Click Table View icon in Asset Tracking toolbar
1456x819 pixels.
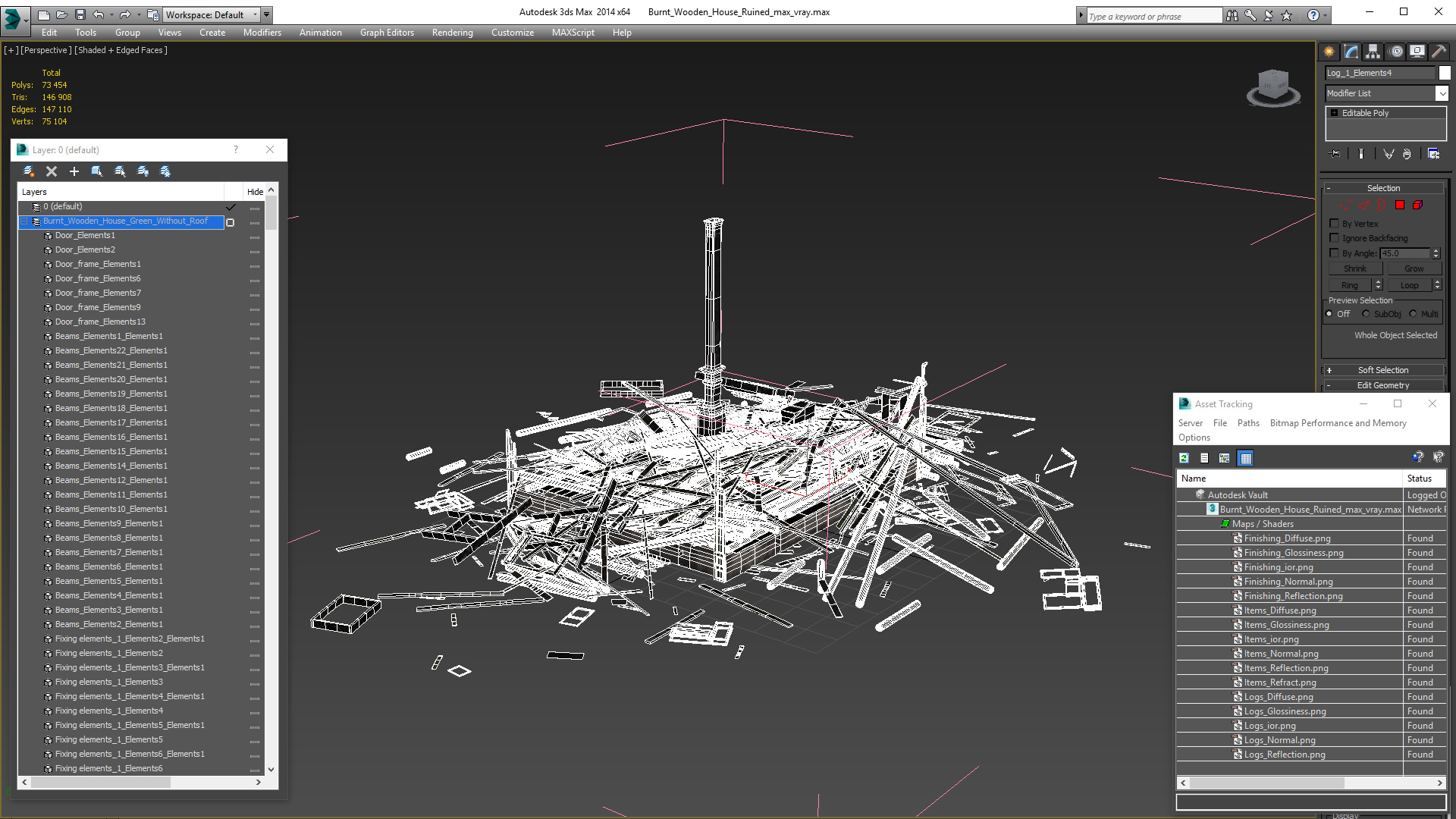pos(1245,458)
